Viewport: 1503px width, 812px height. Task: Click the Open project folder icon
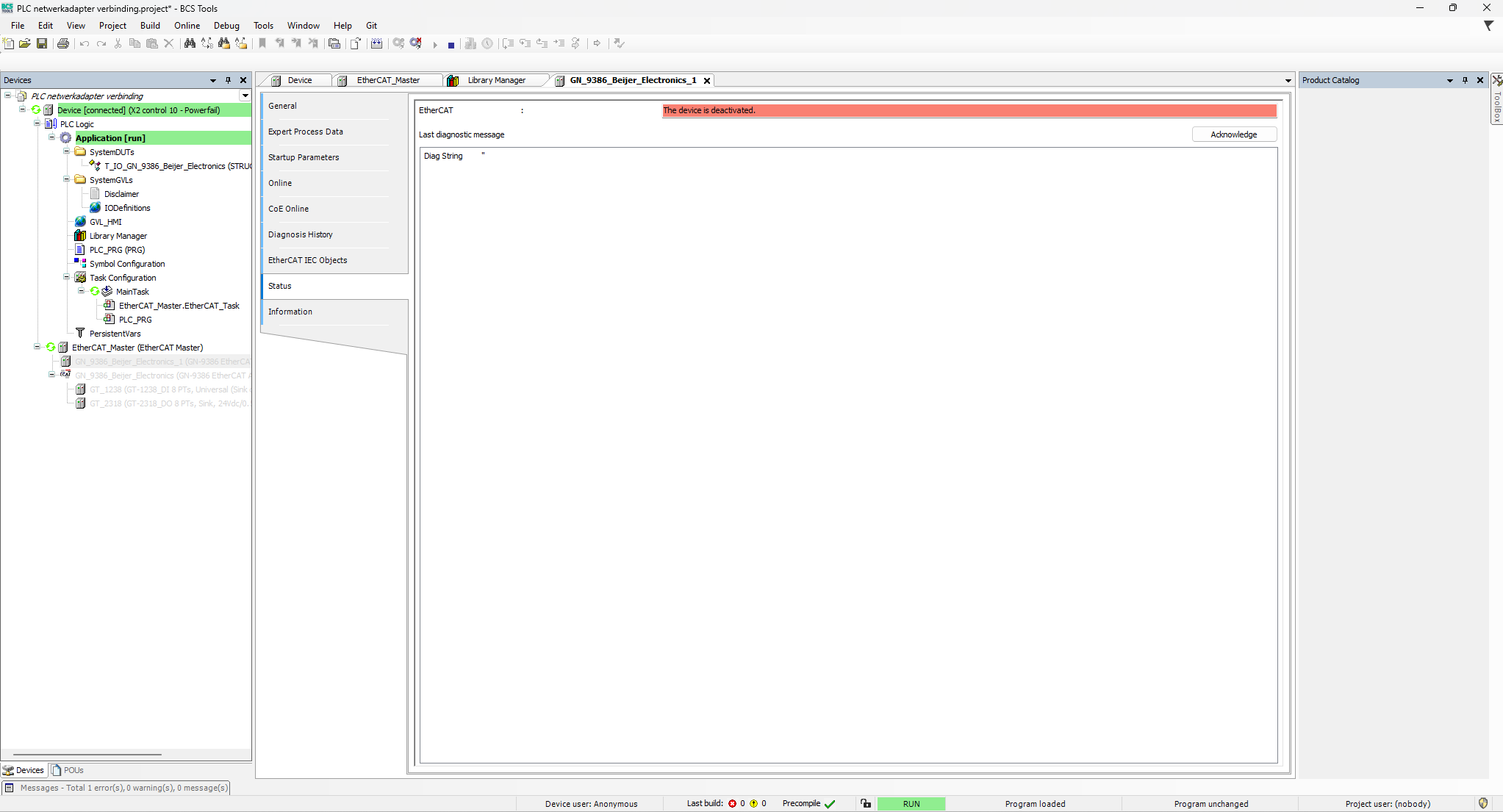pyautogui.click(x=25, y=43)
